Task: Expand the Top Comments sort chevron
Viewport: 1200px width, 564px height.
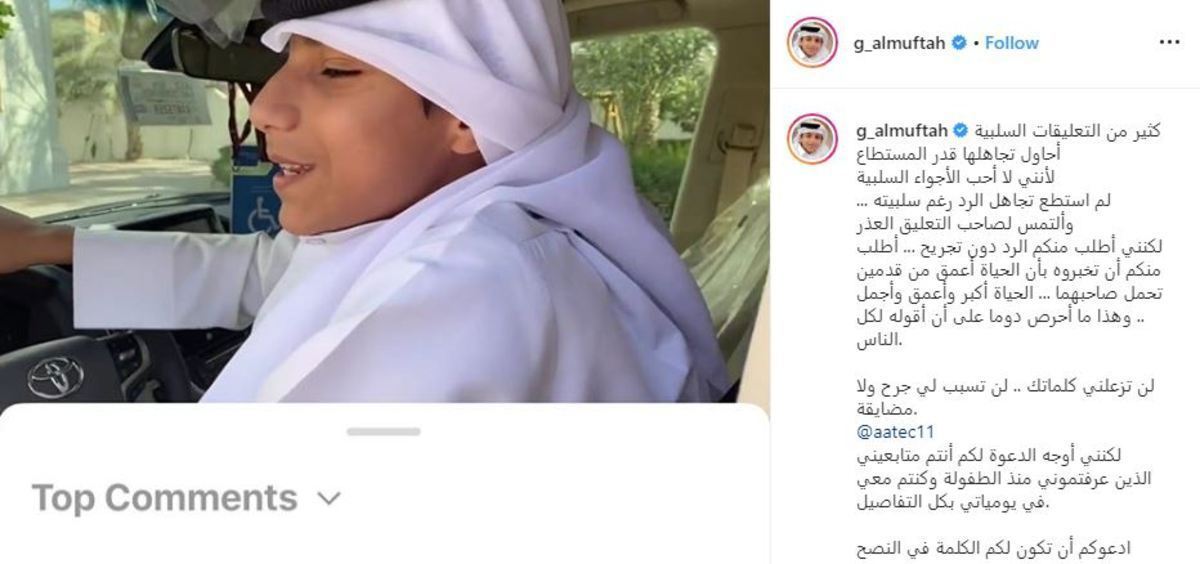Action: [329, 498]
